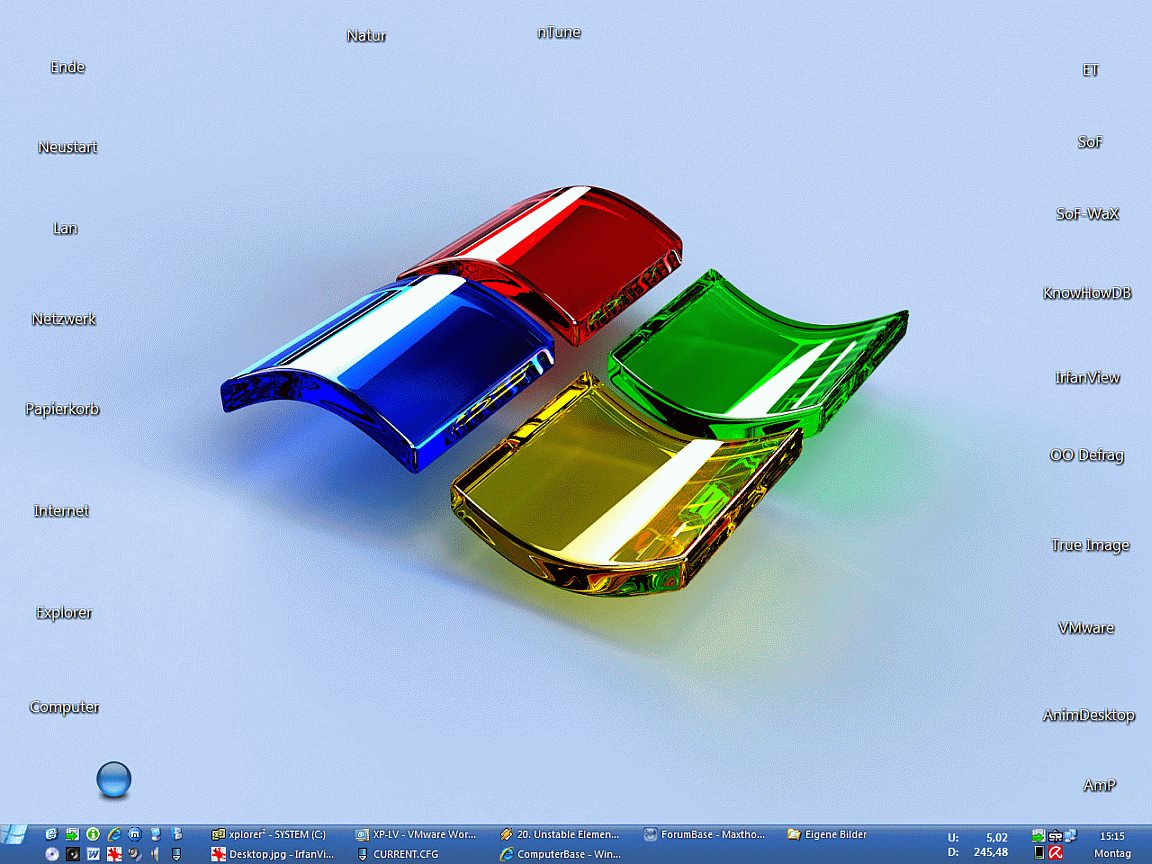Image resolution: width=1152 pixels, height=864 pixels.
Task: Switch to XP-LV - VMware Workstation taskbar button
Action: click(x=416, y=835)
